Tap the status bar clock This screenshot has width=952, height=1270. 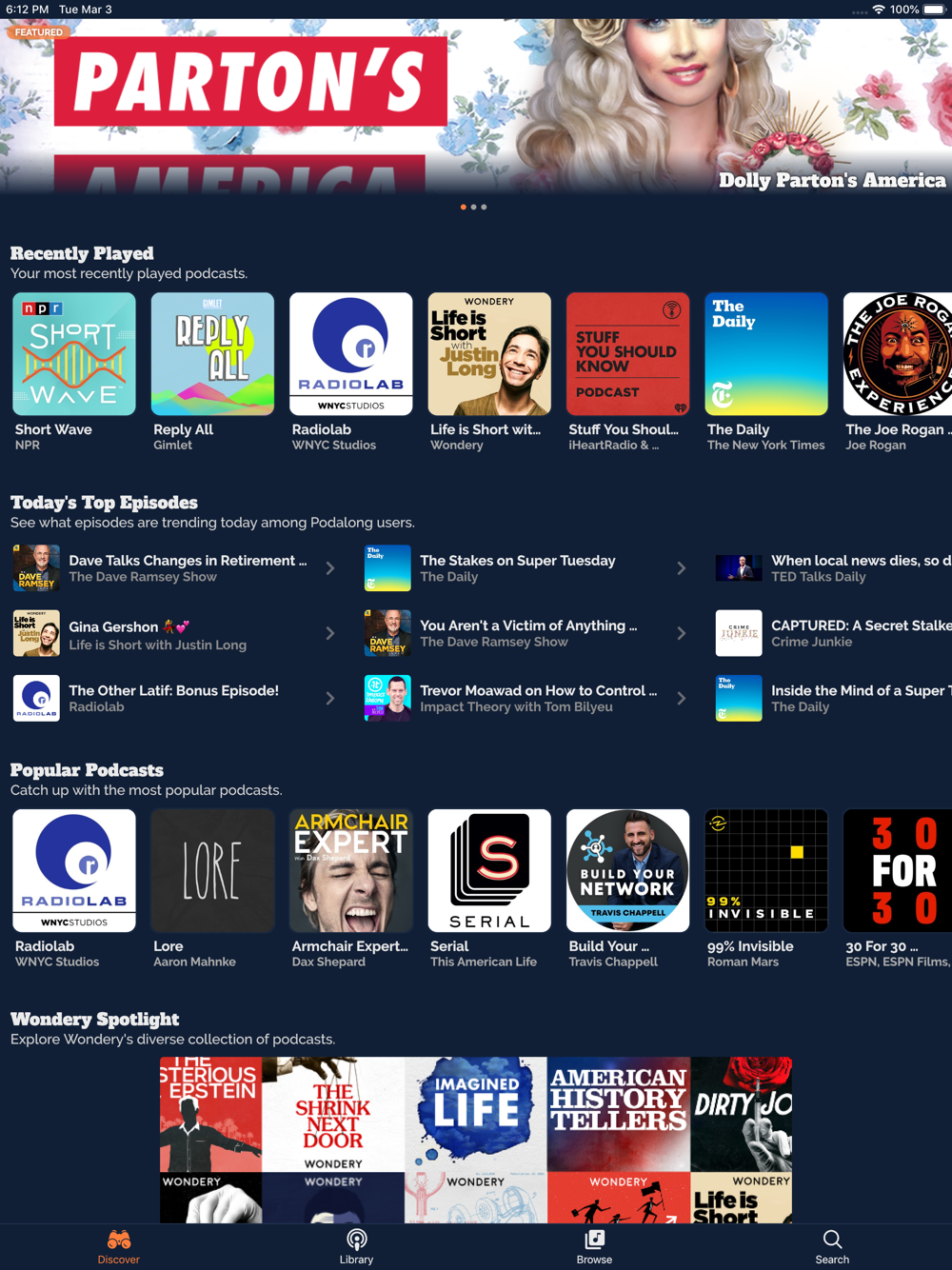point(27,10)
